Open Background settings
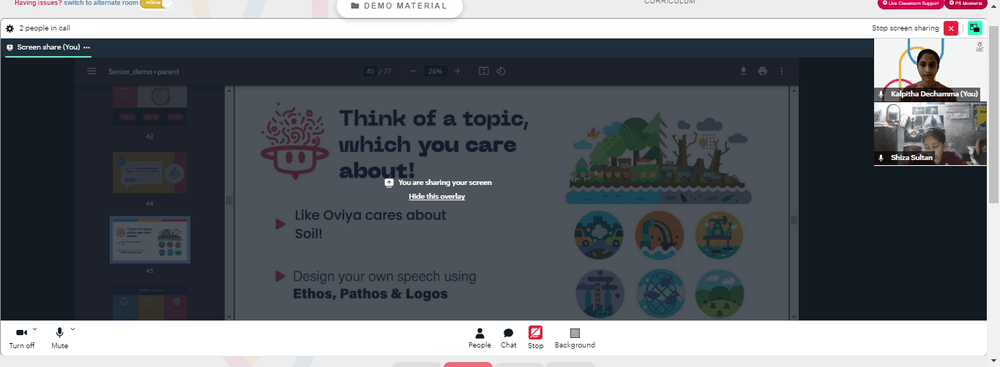Viewport: 1000px width, 367px height. [575, 338]
